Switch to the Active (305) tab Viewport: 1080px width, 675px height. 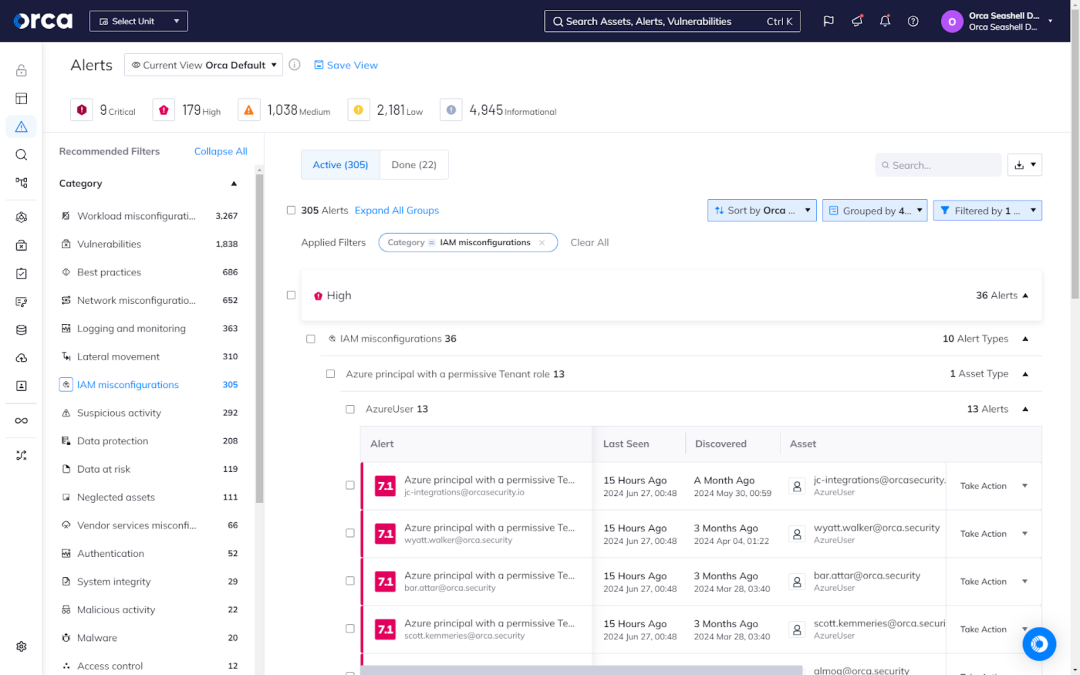[340, 165]
